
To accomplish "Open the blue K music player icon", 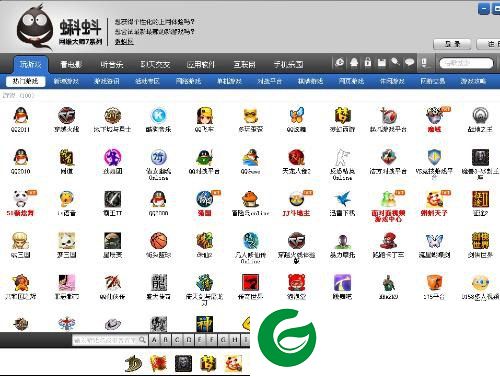I will 158,116.
